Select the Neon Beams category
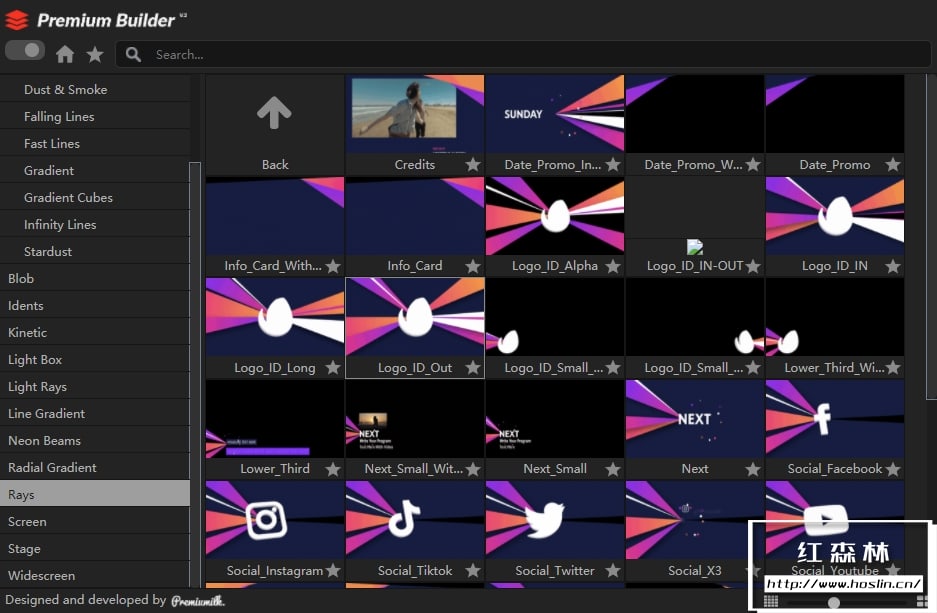The width and height of the screenshot is (937, 613). point(44,441)
